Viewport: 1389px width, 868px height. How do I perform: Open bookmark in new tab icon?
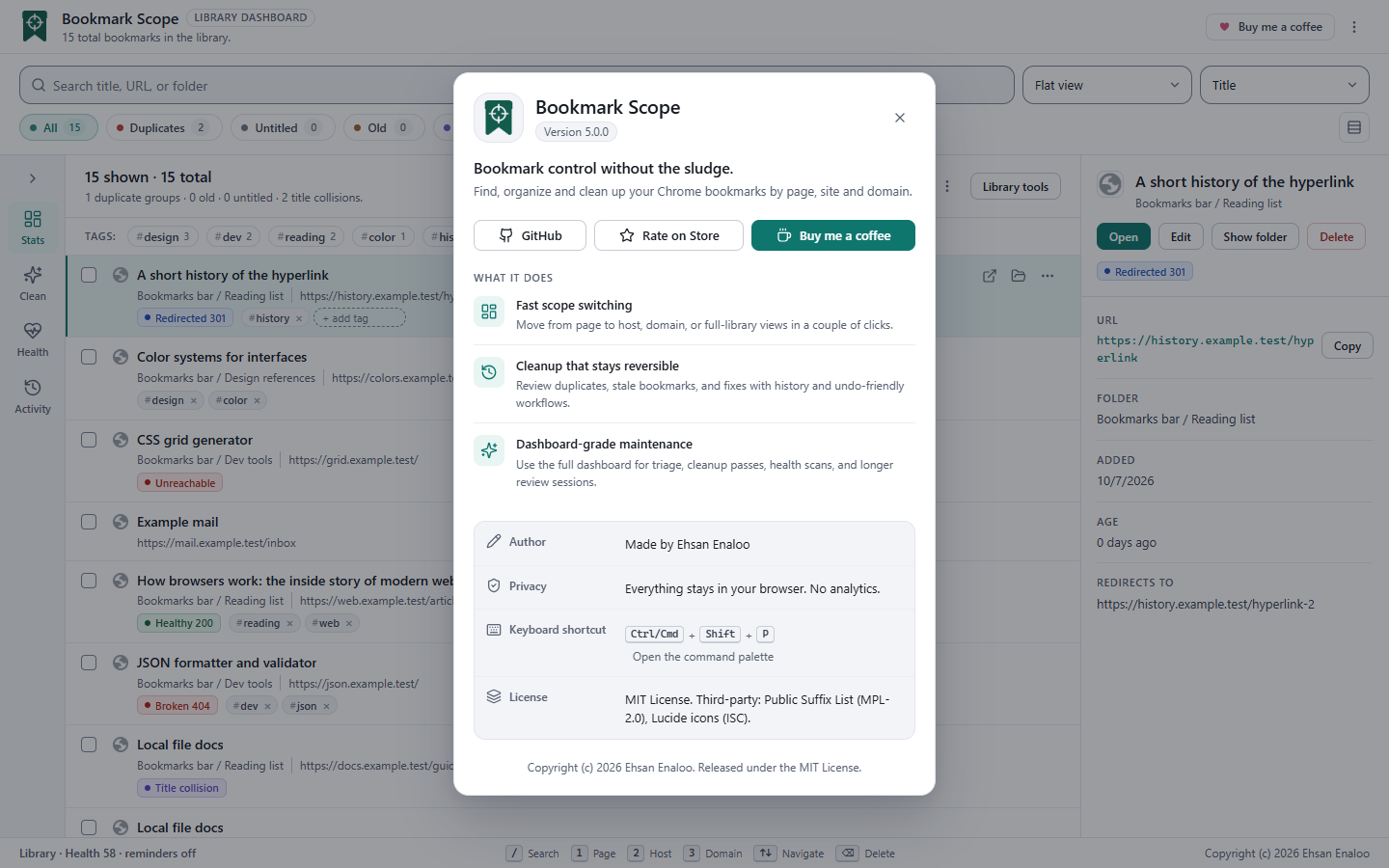tap(989, 276)
